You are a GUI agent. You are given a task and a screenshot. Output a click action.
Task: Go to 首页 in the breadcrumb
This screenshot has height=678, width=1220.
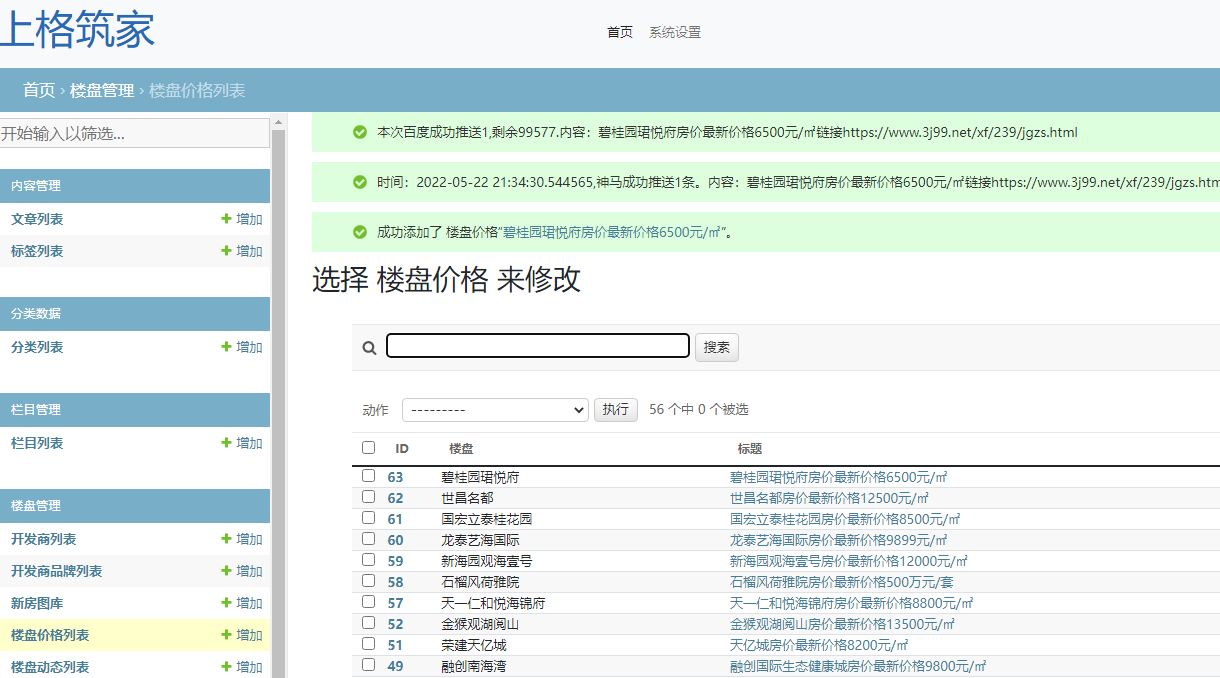click(39, 90)
